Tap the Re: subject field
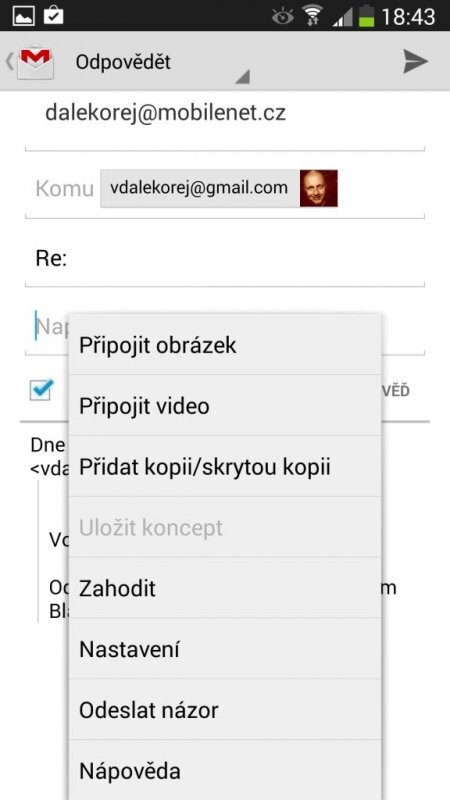 [224, 259]
